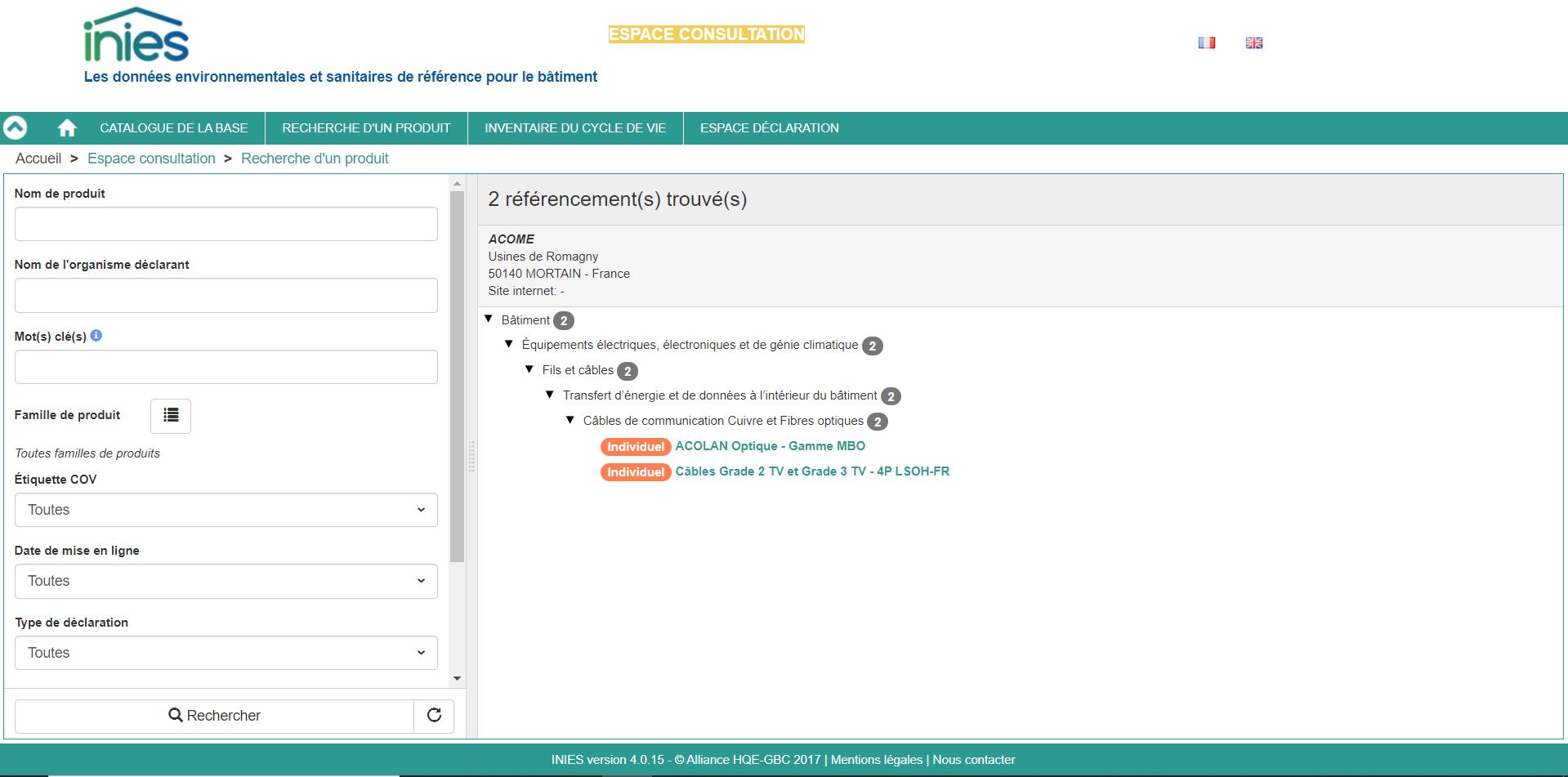Collapse the Fils et câbles node
This screenshot has width=1568, height=777.
pyautogui.click(x=529, y=370)
